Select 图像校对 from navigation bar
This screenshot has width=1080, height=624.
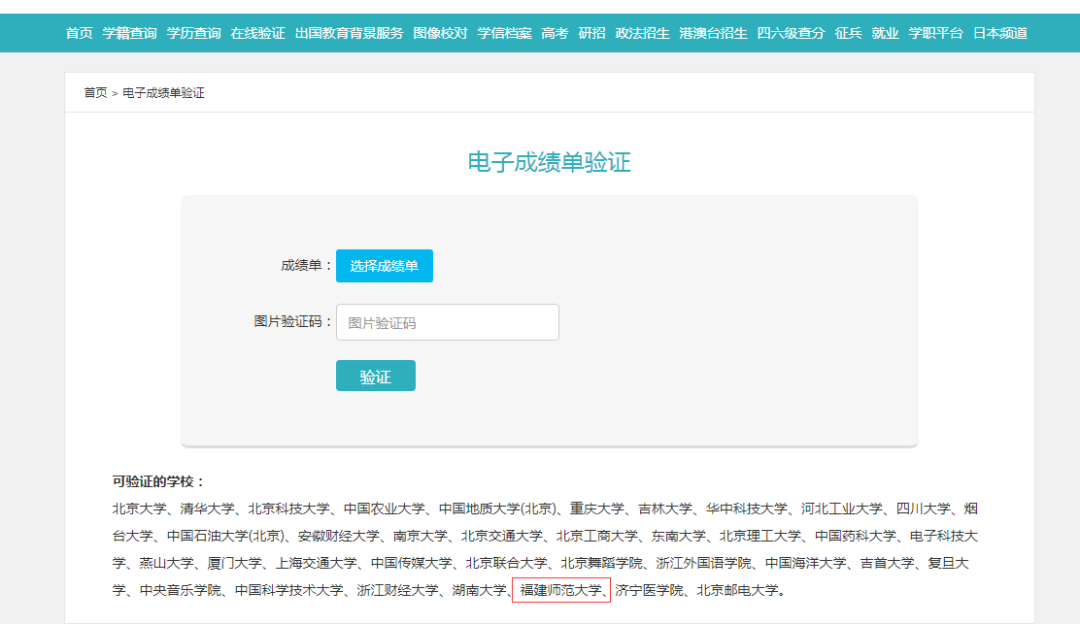[x=439, y=32]
